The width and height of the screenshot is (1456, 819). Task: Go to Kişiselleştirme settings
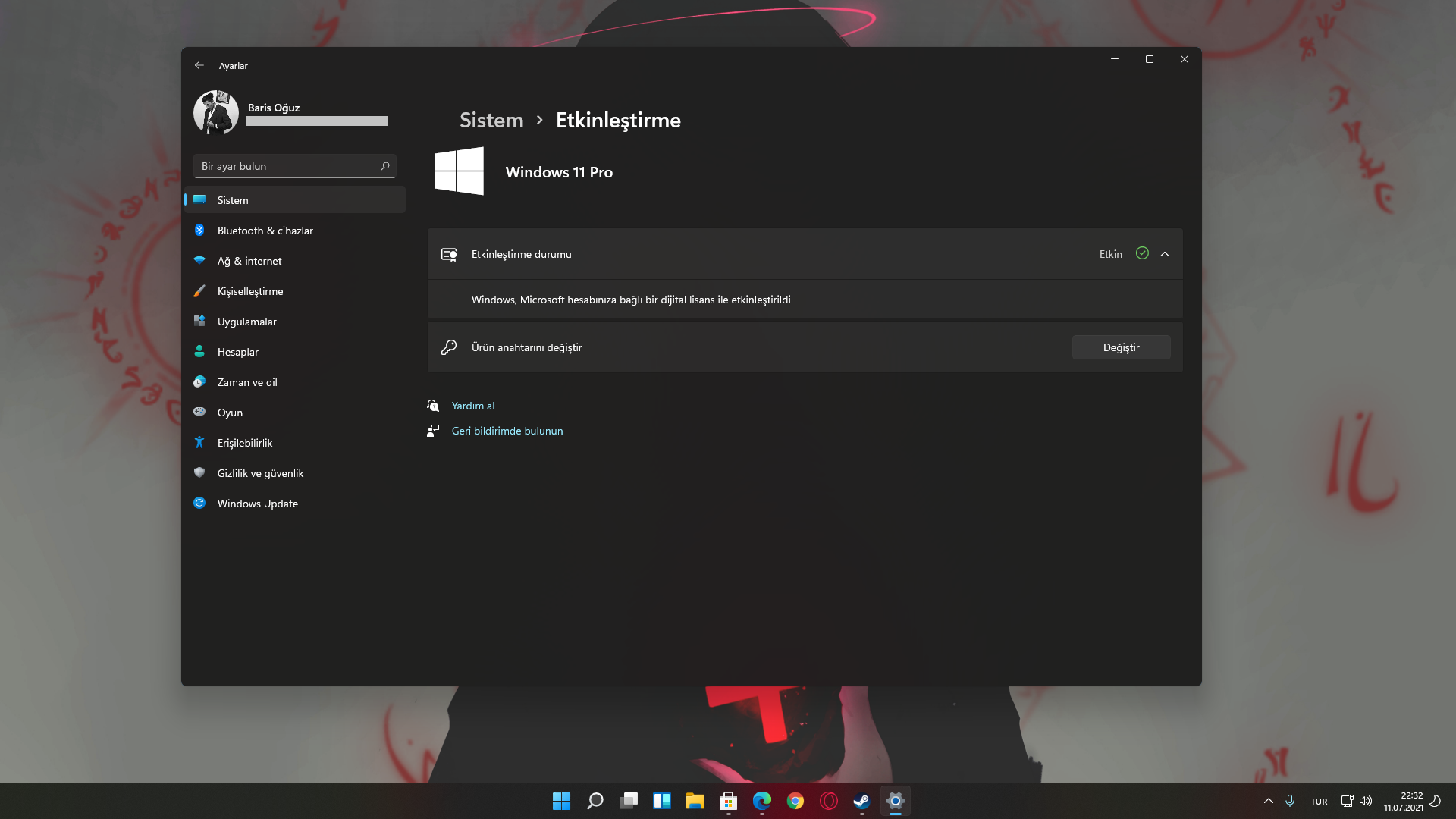(x=249, y=291)
